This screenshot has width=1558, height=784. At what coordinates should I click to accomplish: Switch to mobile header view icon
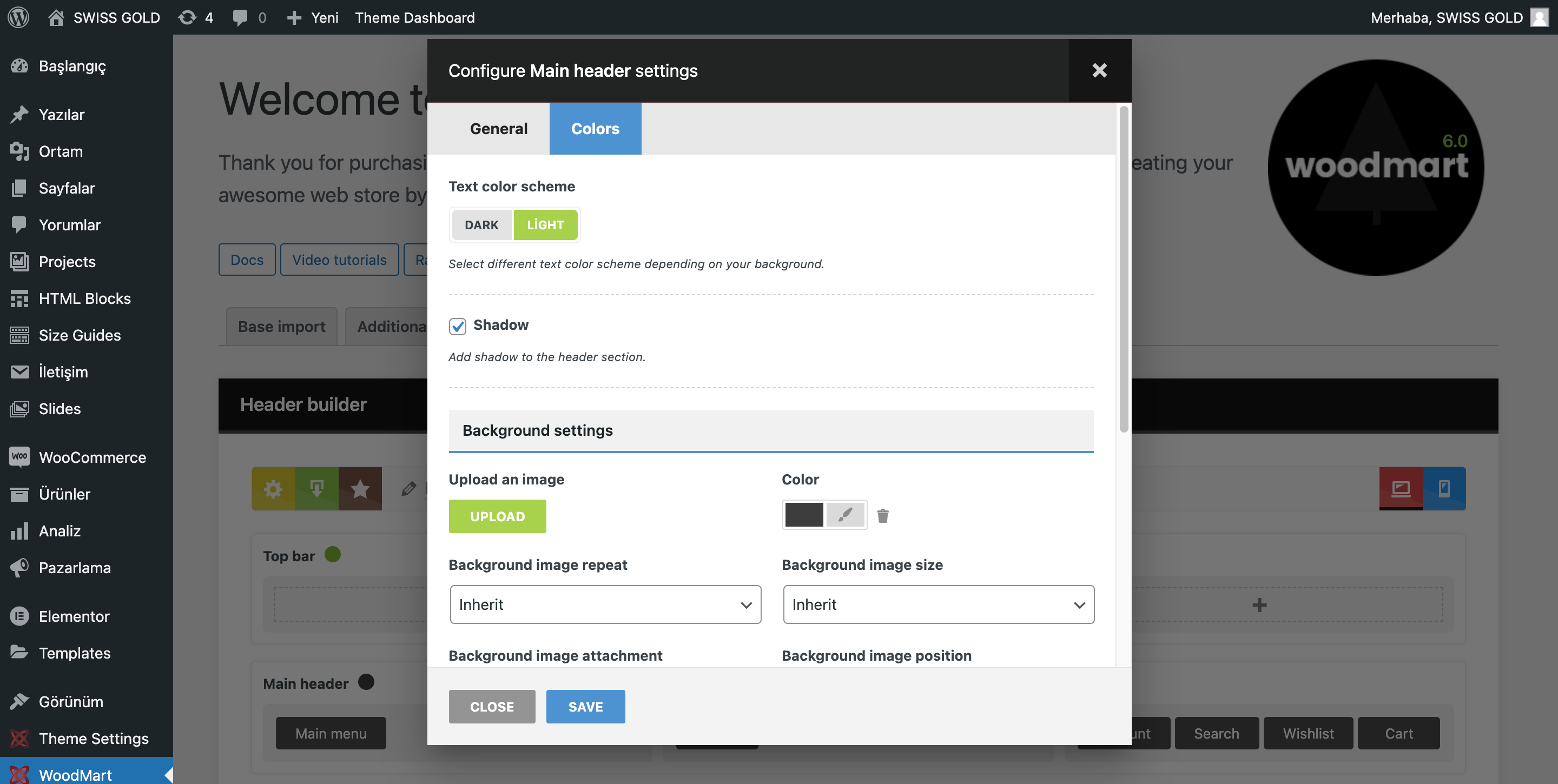coord(1444,488)
